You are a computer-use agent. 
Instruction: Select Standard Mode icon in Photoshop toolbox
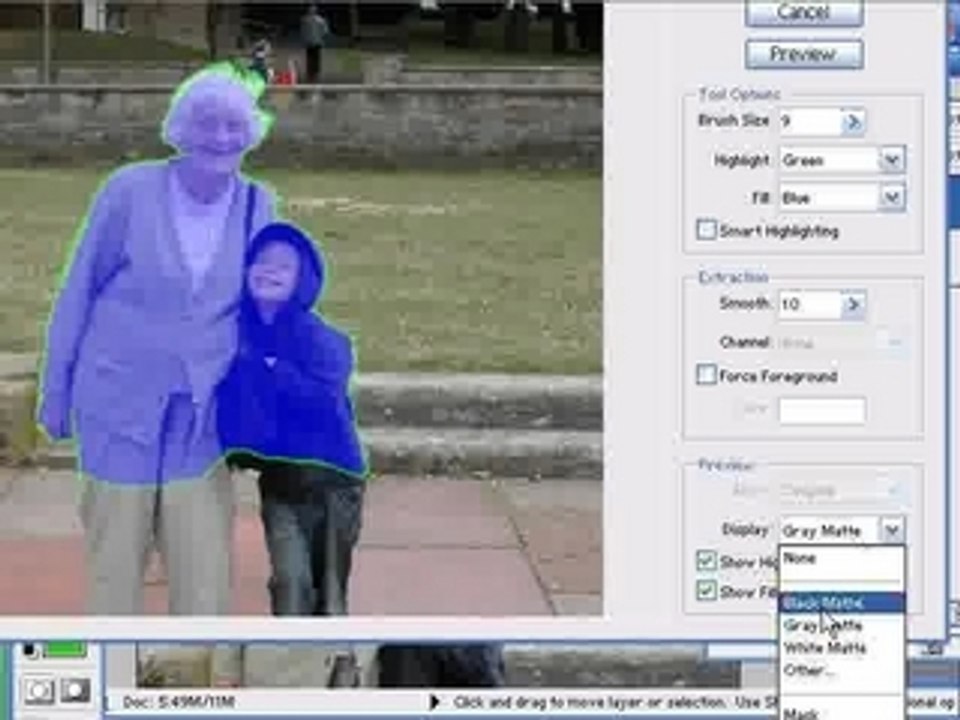point(39,691)
